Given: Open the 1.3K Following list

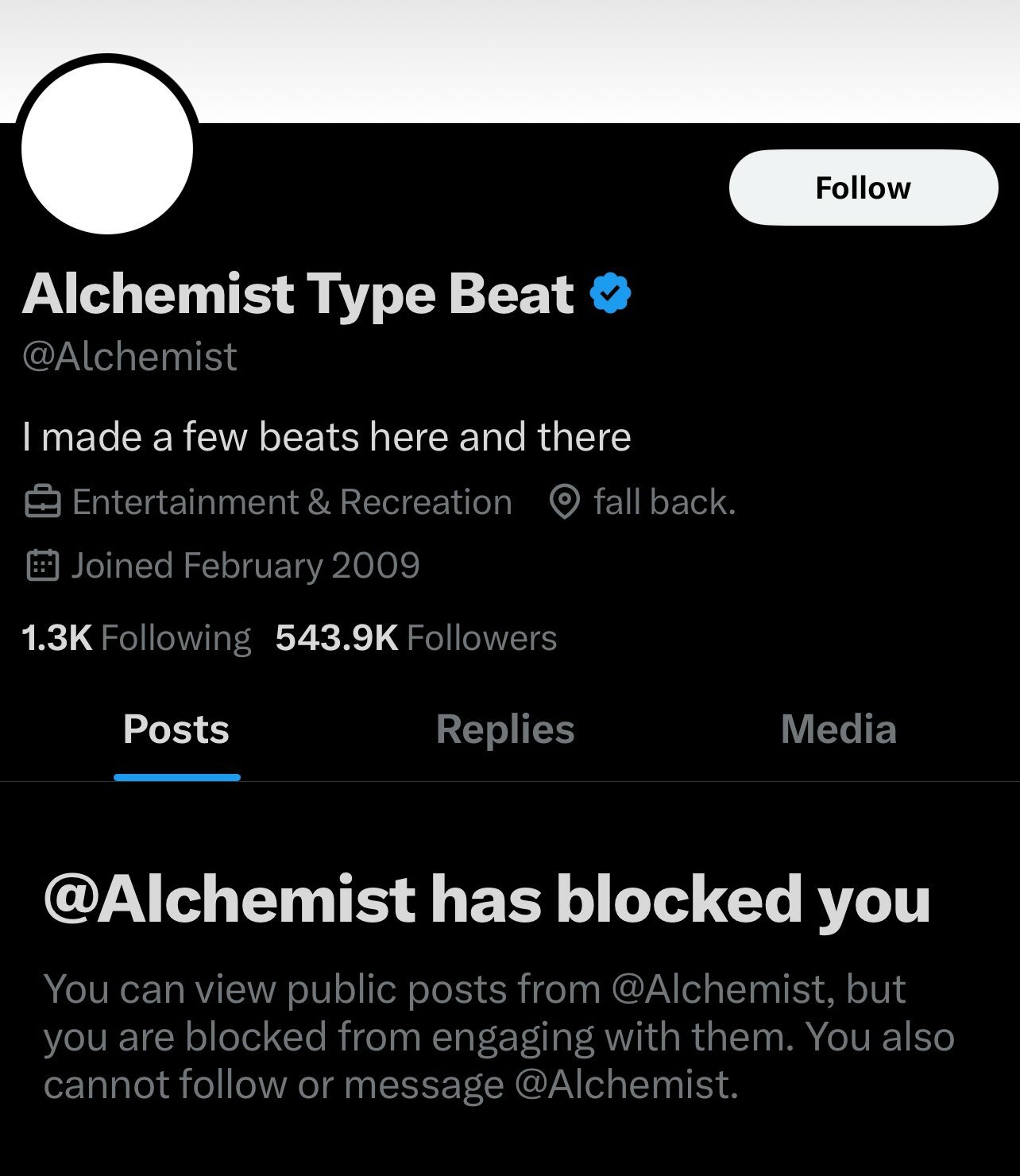Looking at the screenshot, I should click(136, 638).
